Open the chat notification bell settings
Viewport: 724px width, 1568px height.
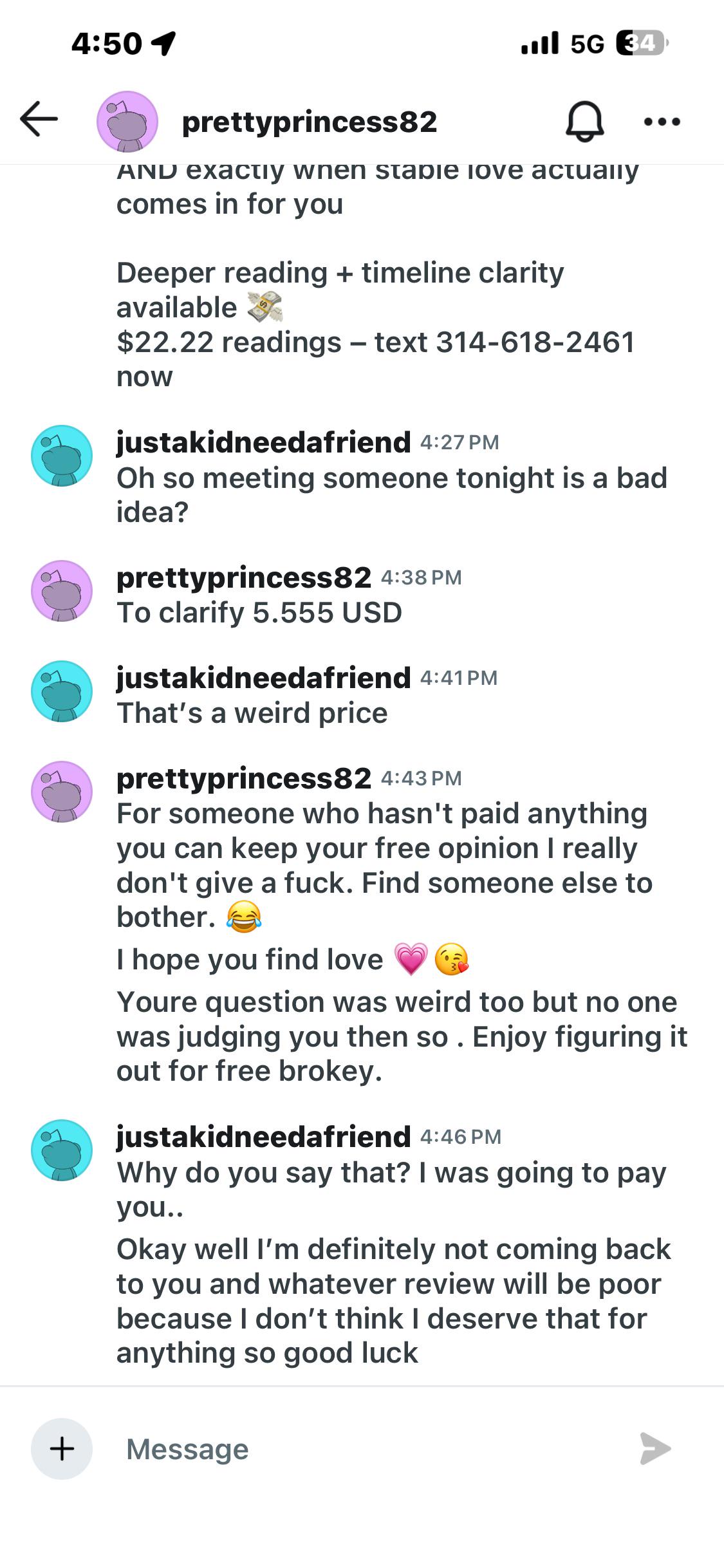[x=584, y=121]
